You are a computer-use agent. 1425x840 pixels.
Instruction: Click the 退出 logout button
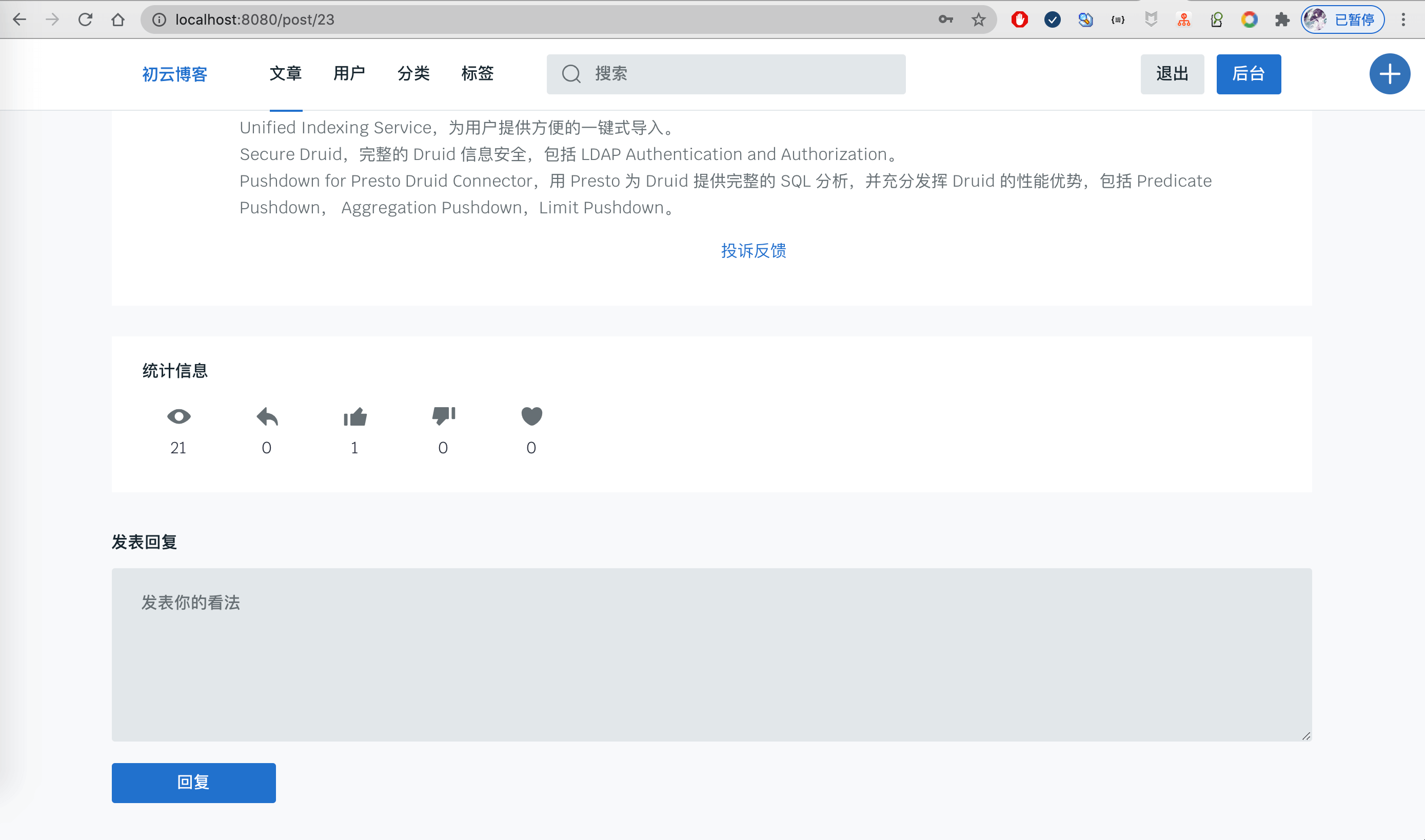(x=1172, y=74)
